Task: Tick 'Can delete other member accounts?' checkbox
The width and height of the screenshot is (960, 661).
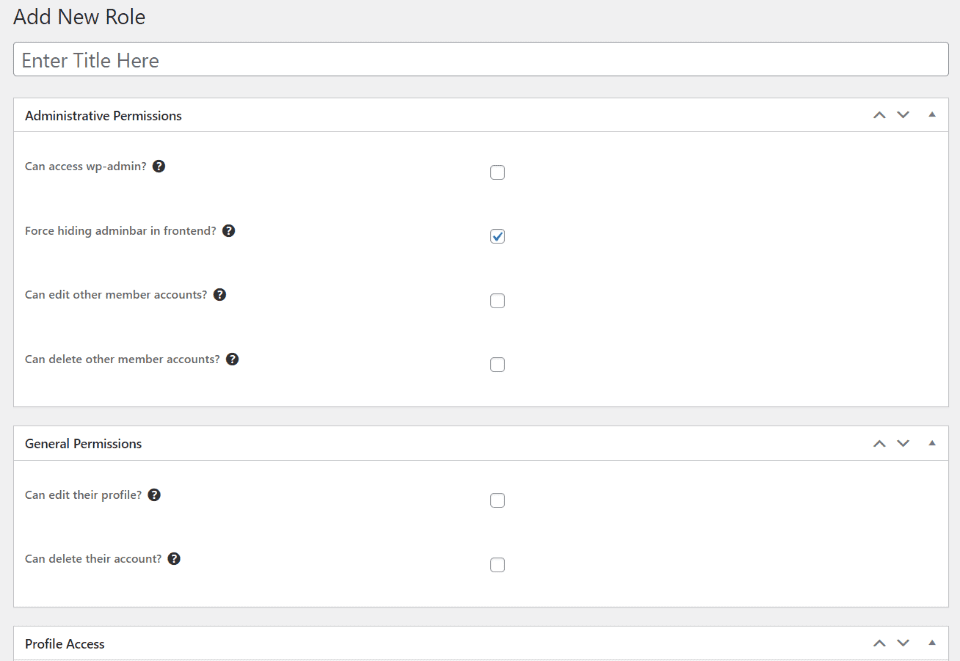Action: [497, 365]
